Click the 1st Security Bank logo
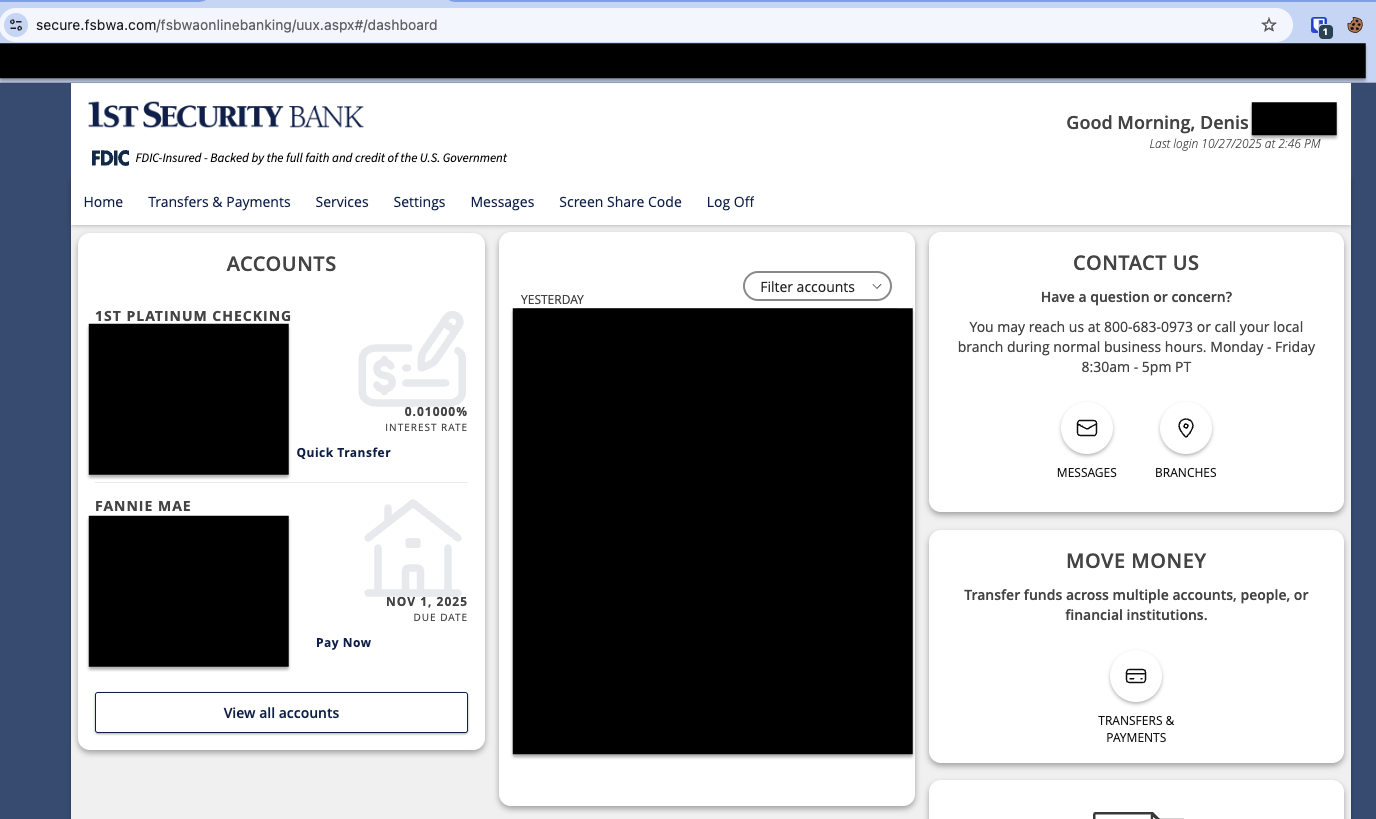Screen dimensions: 1376x819 (225, 115)
